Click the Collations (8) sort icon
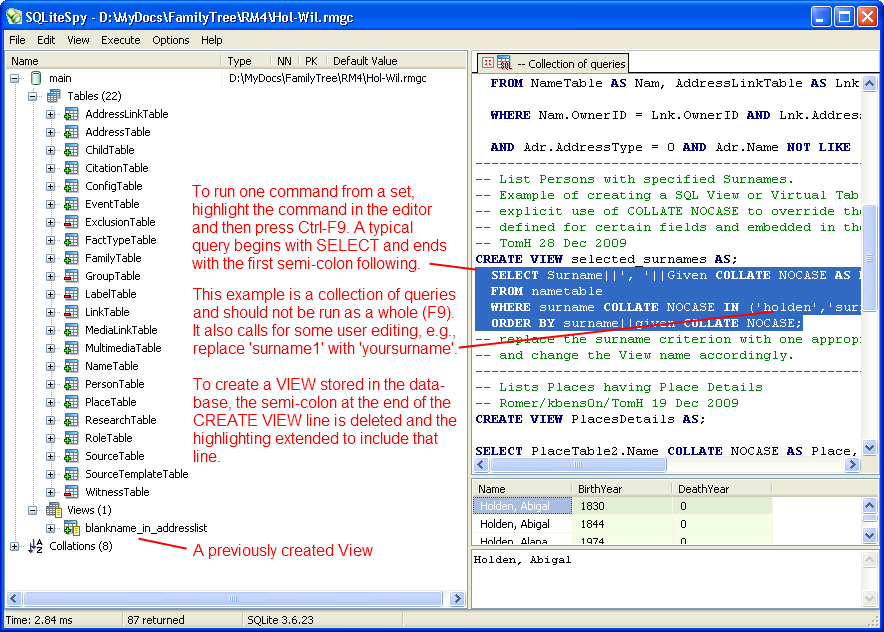The image size is (884, 632). (36, 546)
